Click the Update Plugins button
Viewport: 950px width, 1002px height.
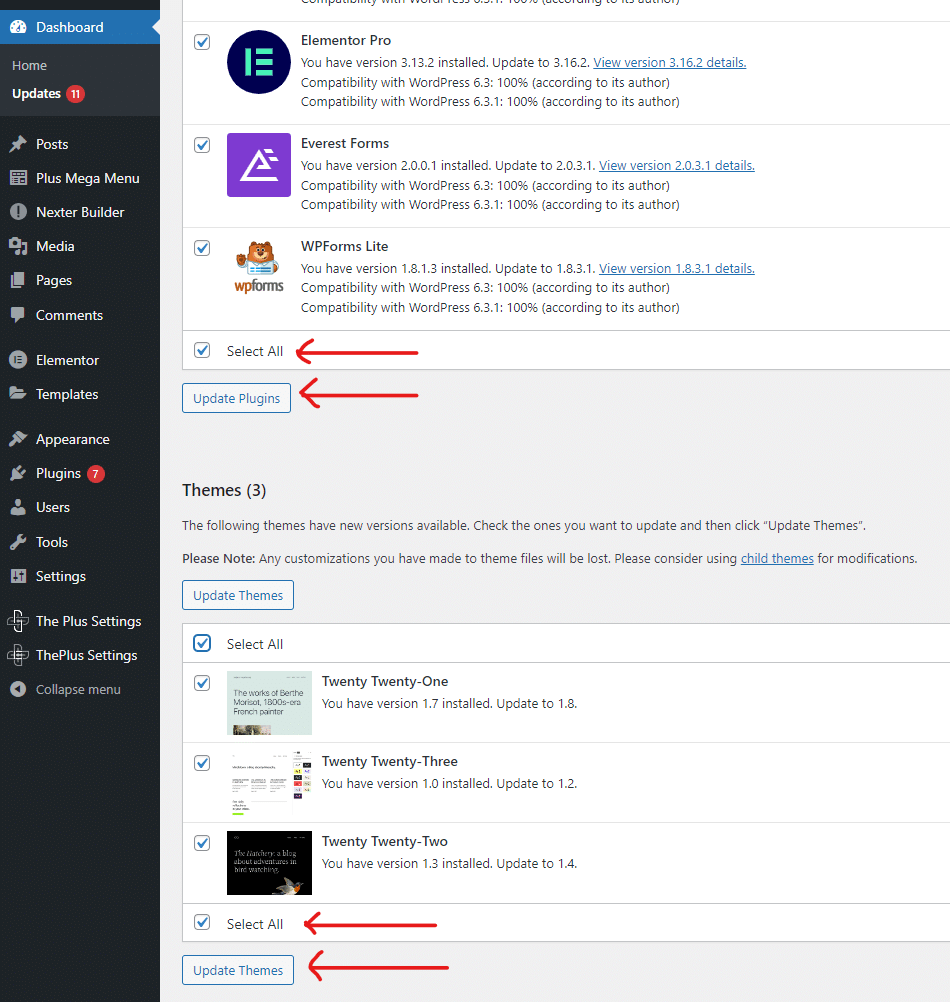236,397
